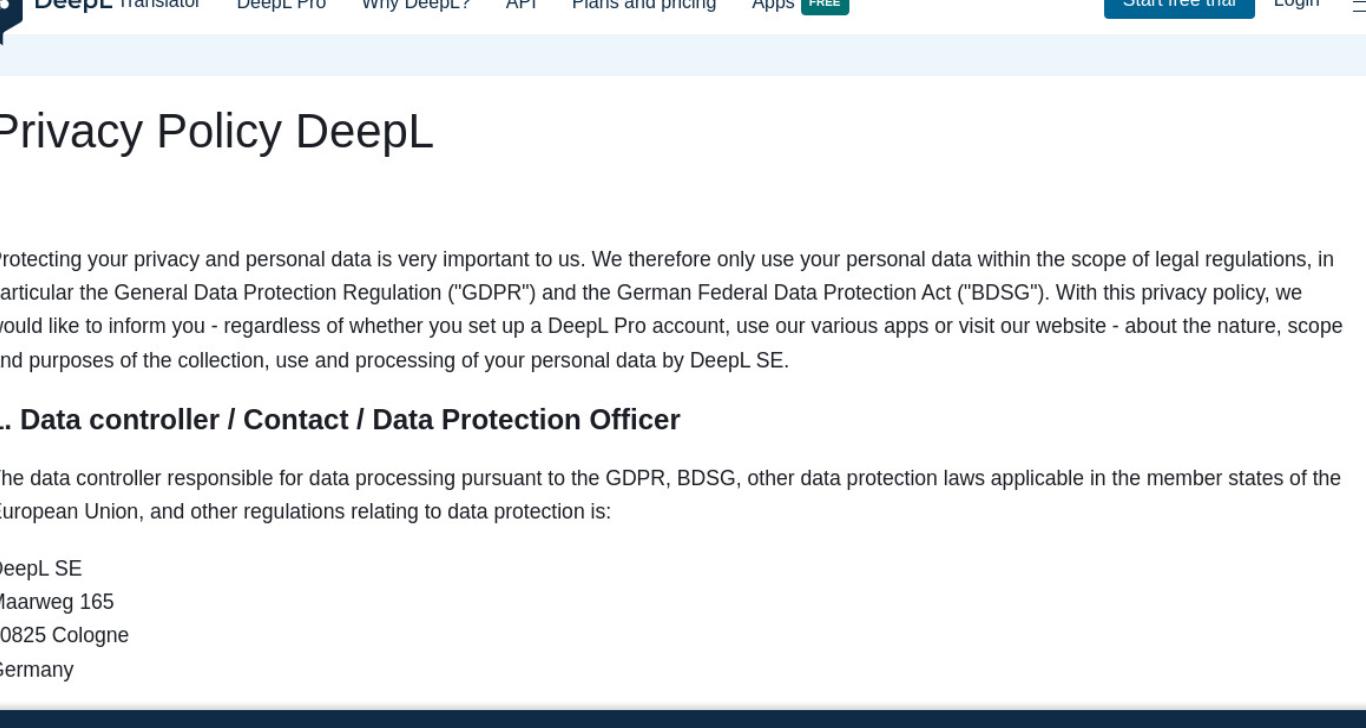The height and width of the screenshot is (728, 1366).
Task: Click the 'DeepL SE' address line
Action: pyautogui.click(x=40, y=568)
